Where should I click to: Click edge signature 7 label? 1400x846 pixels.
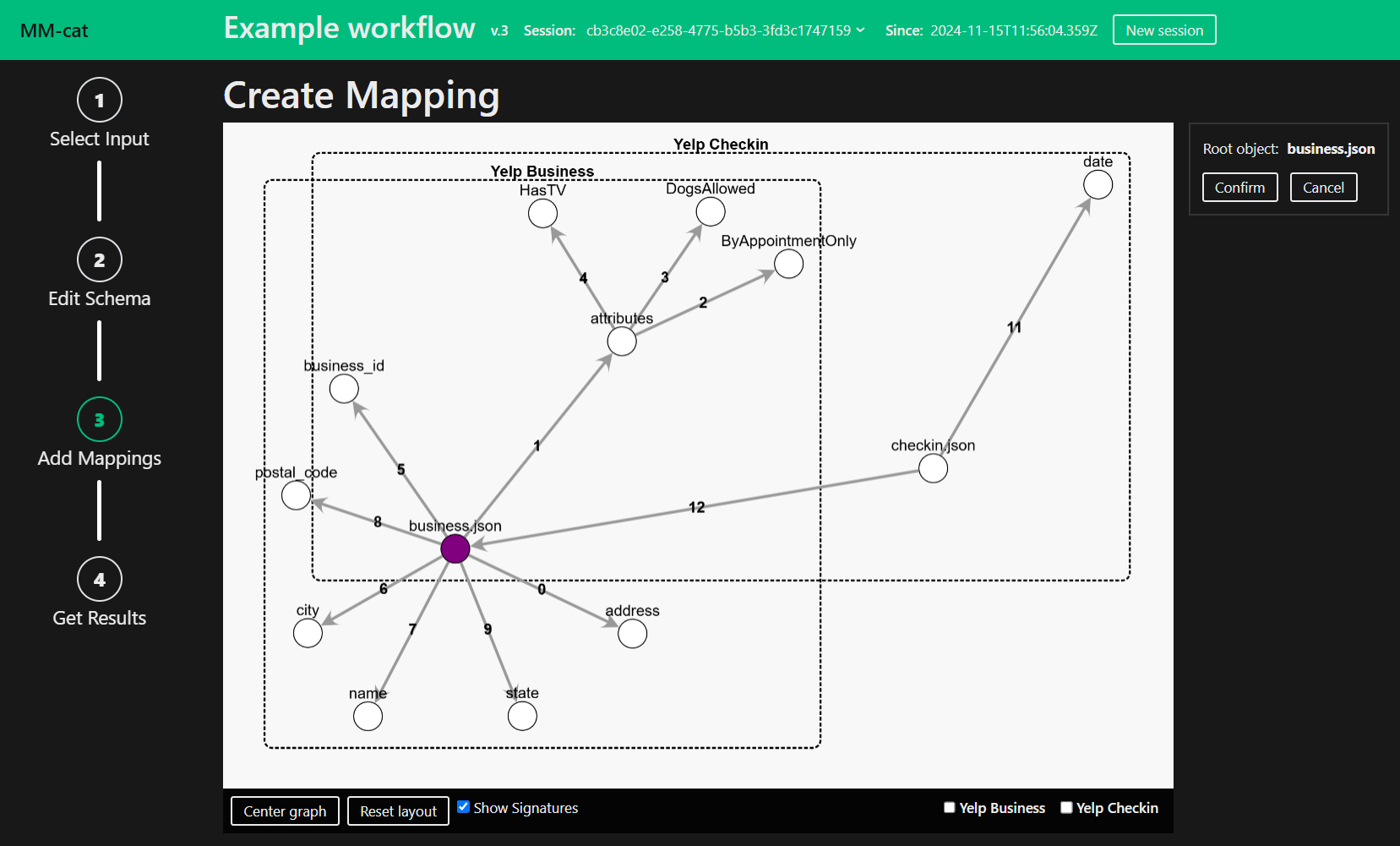pos(412,629)
